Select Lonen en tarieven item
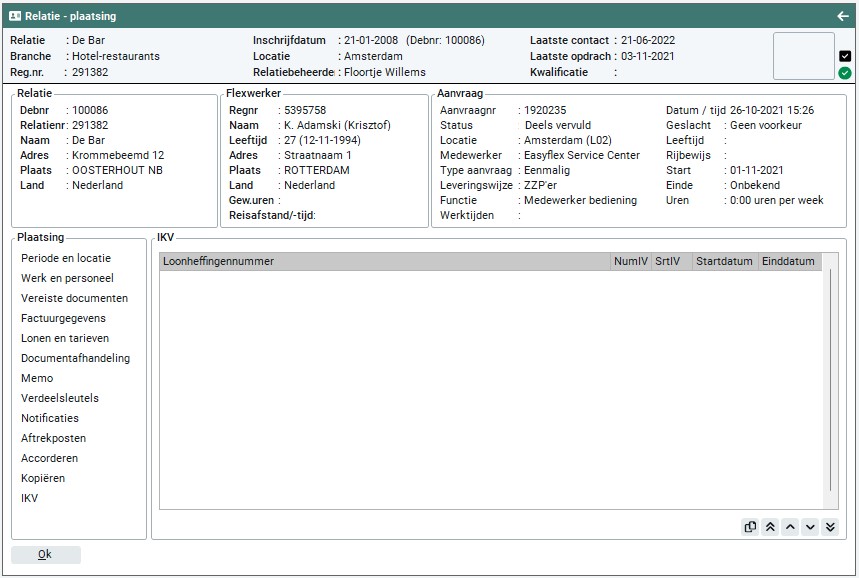Viewport: 859px width, 578px height. tap(64, 338)
